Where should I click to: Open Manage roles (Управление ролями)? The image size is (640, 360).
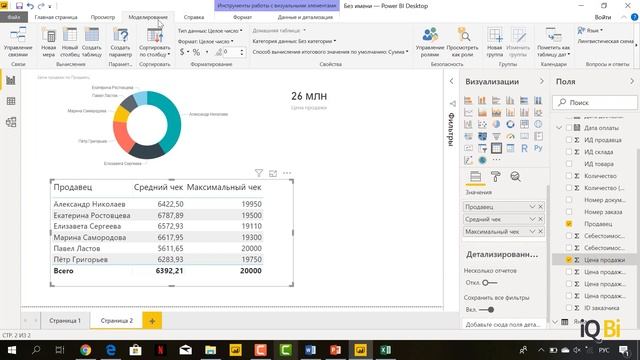click(x=430, y=42)
